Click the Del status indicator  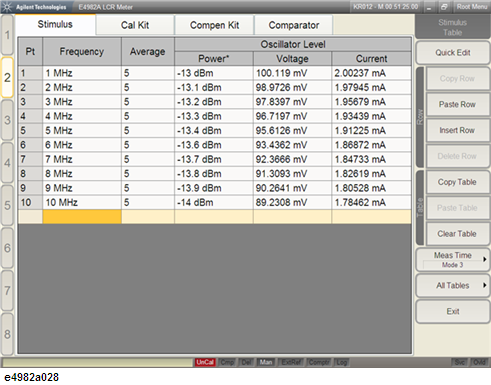(247, 362)
